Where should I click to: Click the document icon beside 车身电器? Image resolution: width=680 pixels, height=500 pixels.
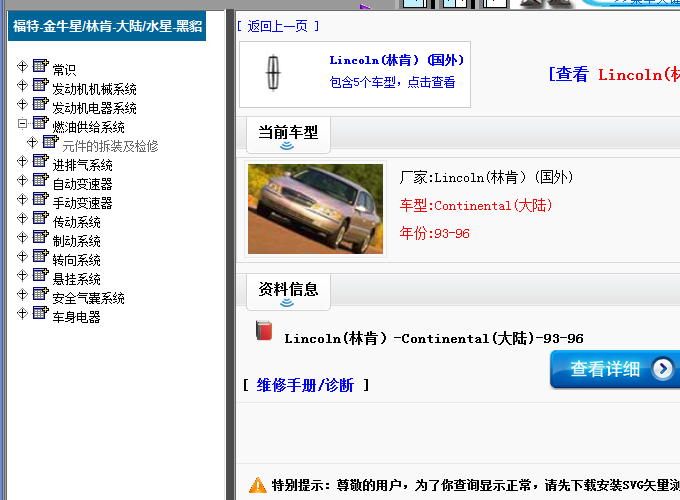[x=41, y=313]
